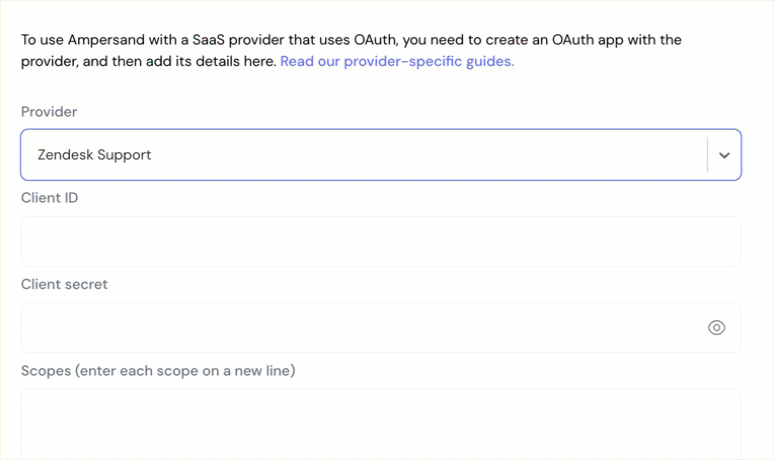Expand the Provider dropdown chevron arrow
Screen dimensions: 774x460
pyautogui.click(x=724, y=155)
